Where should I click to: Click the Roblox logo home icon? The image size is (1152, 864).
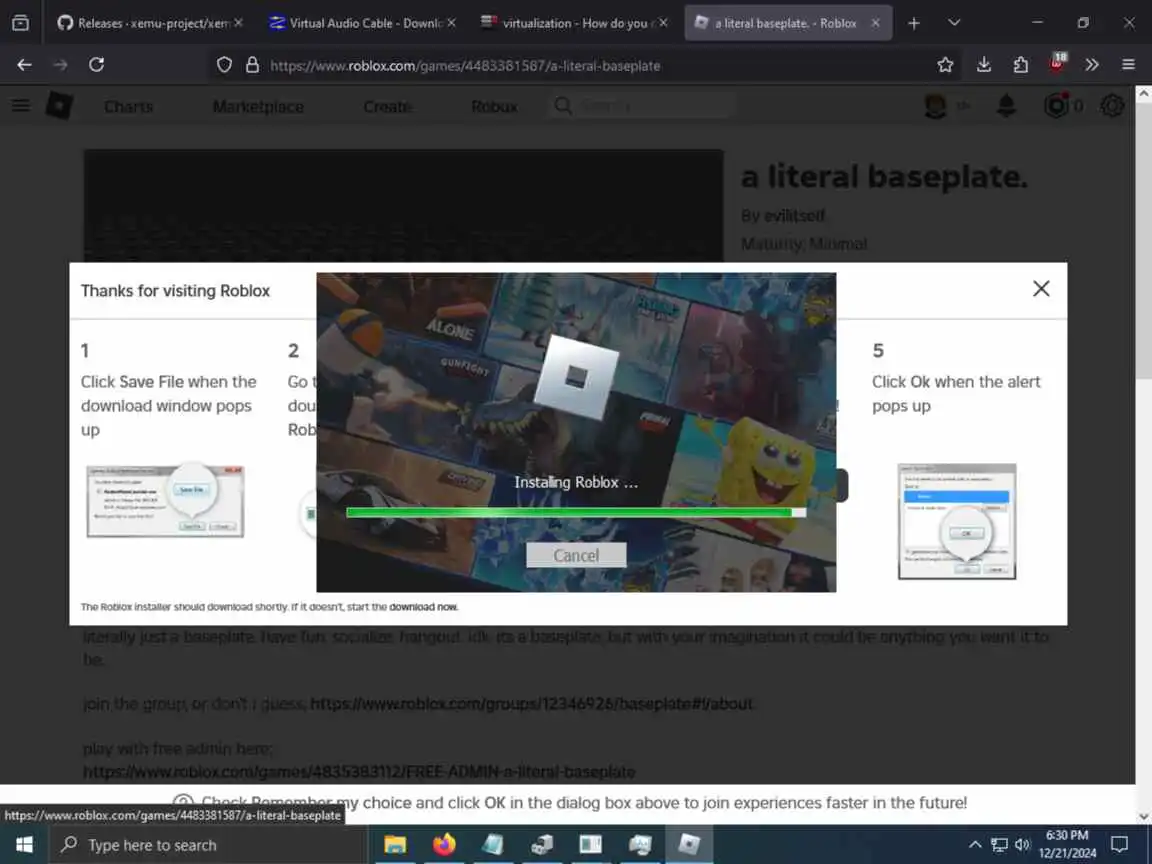coord(59,106)
